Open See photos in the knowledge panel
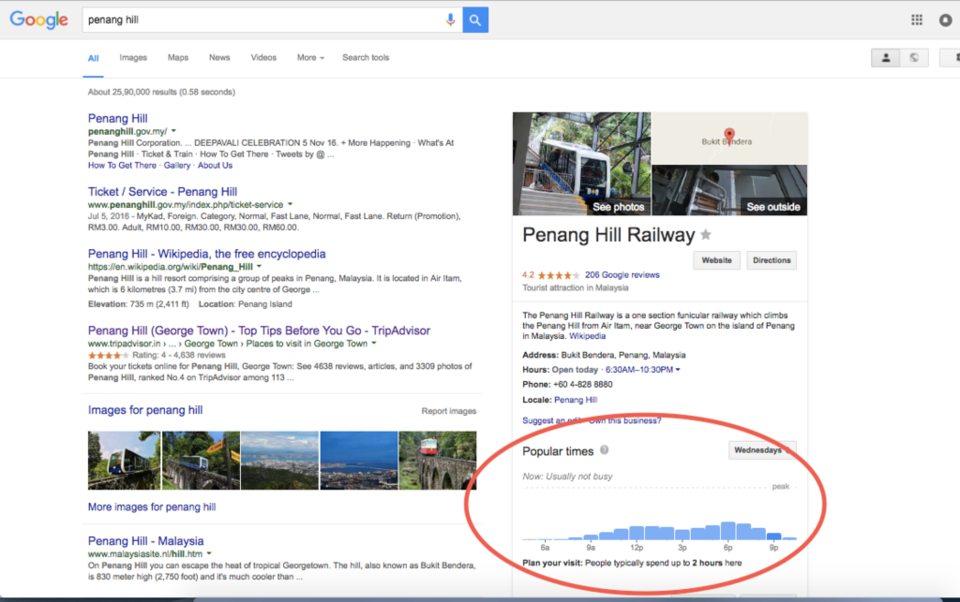Viewport: 960px width, 602px height. click(582, 164)
